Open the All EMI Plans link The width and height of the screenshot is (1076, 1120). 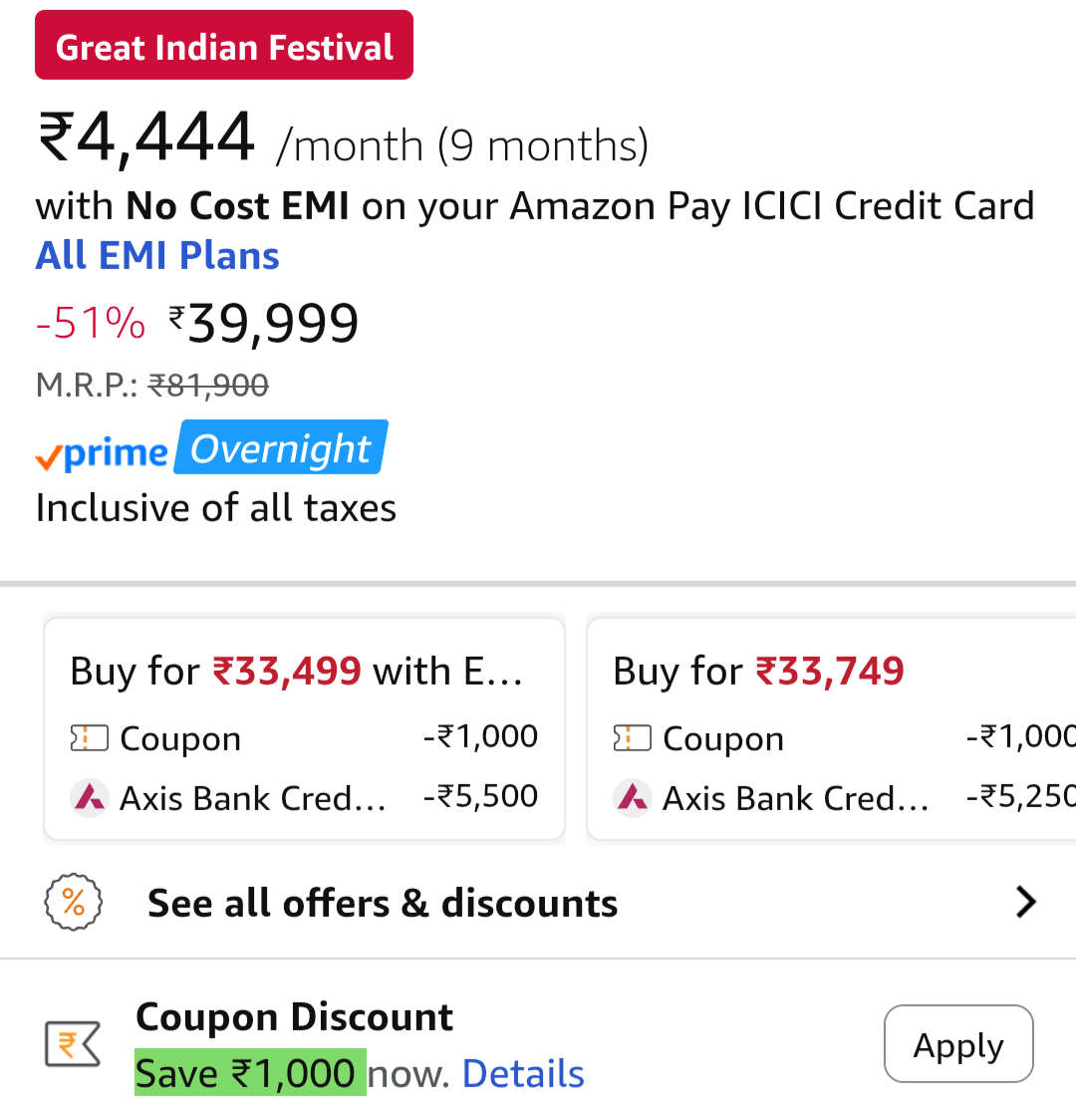point(157,256)
